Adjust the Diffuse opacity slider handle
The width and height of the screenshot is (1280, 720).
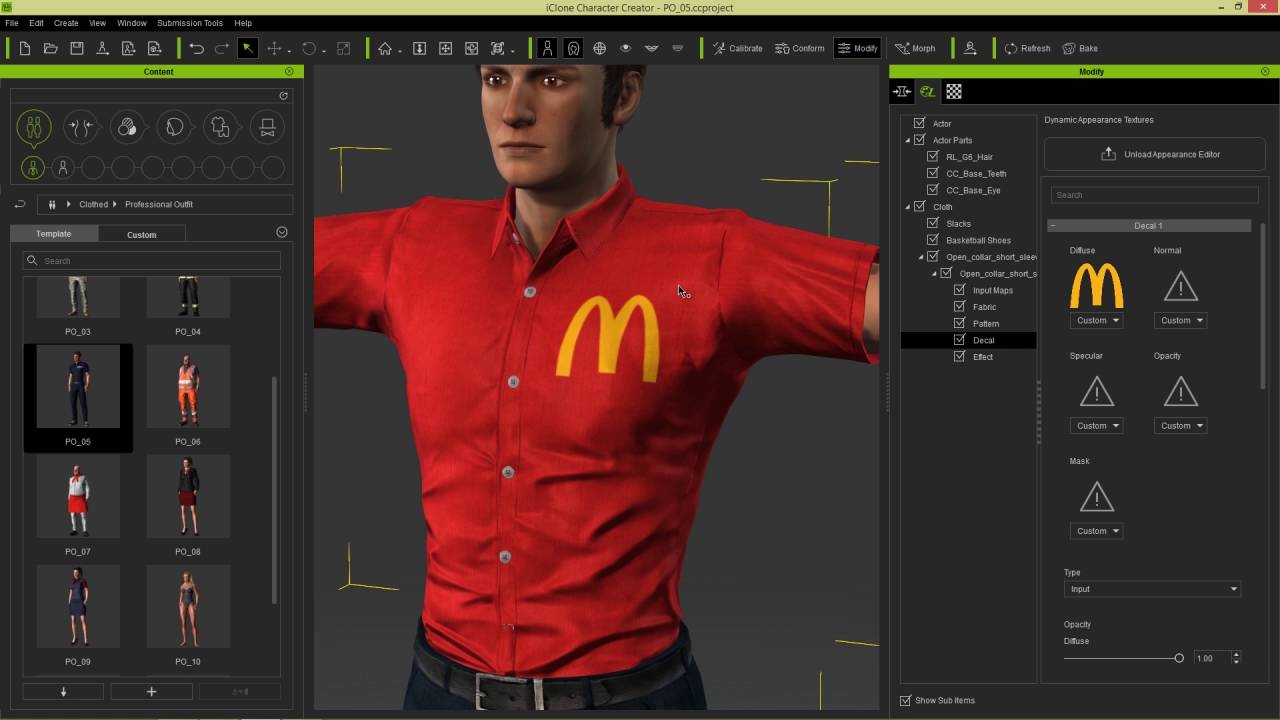click(1179, 658)
